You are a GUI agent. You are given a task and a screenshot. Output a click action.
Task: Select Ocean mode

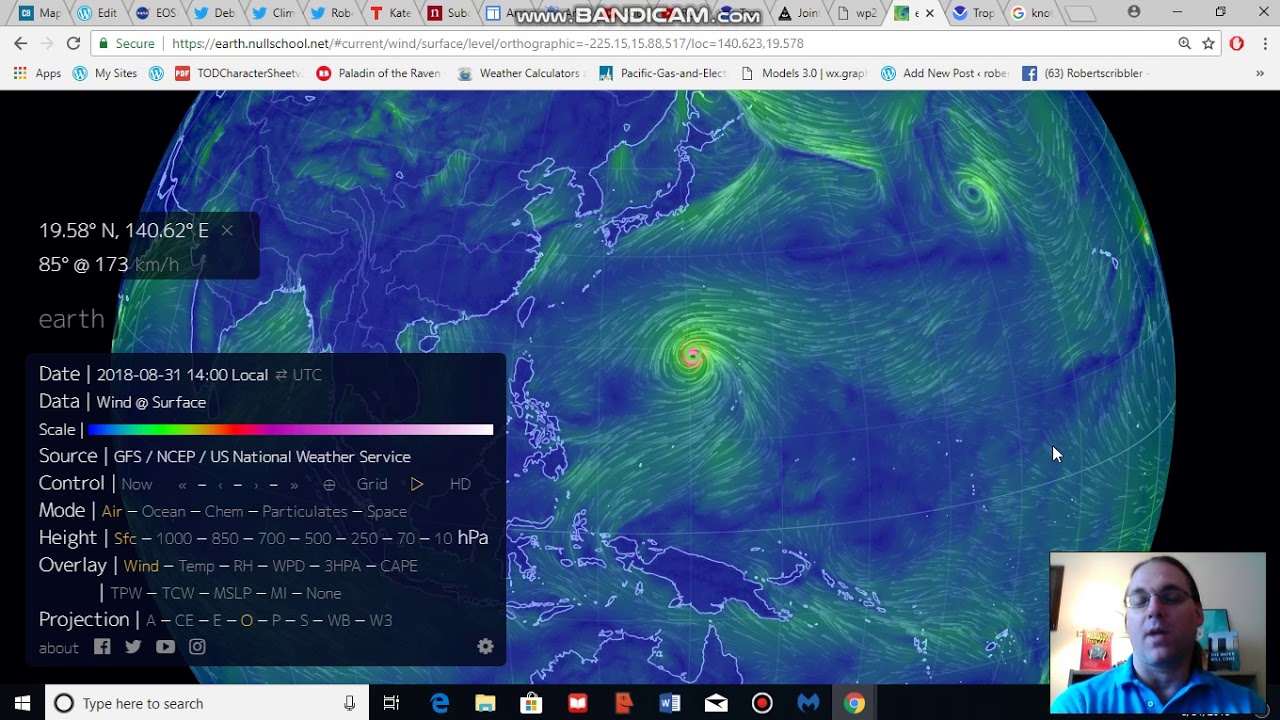[163, 511]
